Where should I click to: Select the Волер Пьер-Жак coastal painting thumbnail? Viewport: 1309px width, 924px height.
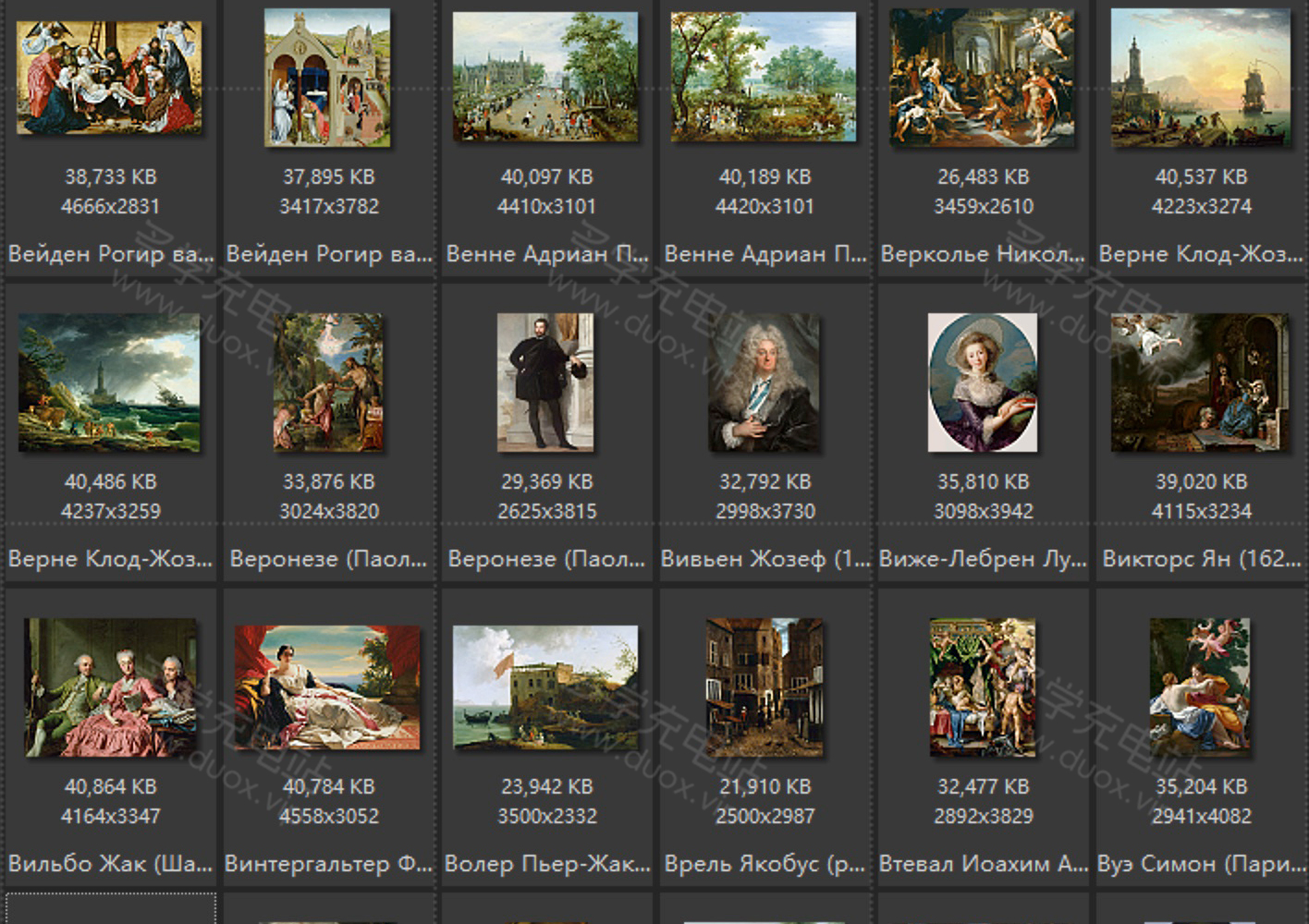click(545, 687)
